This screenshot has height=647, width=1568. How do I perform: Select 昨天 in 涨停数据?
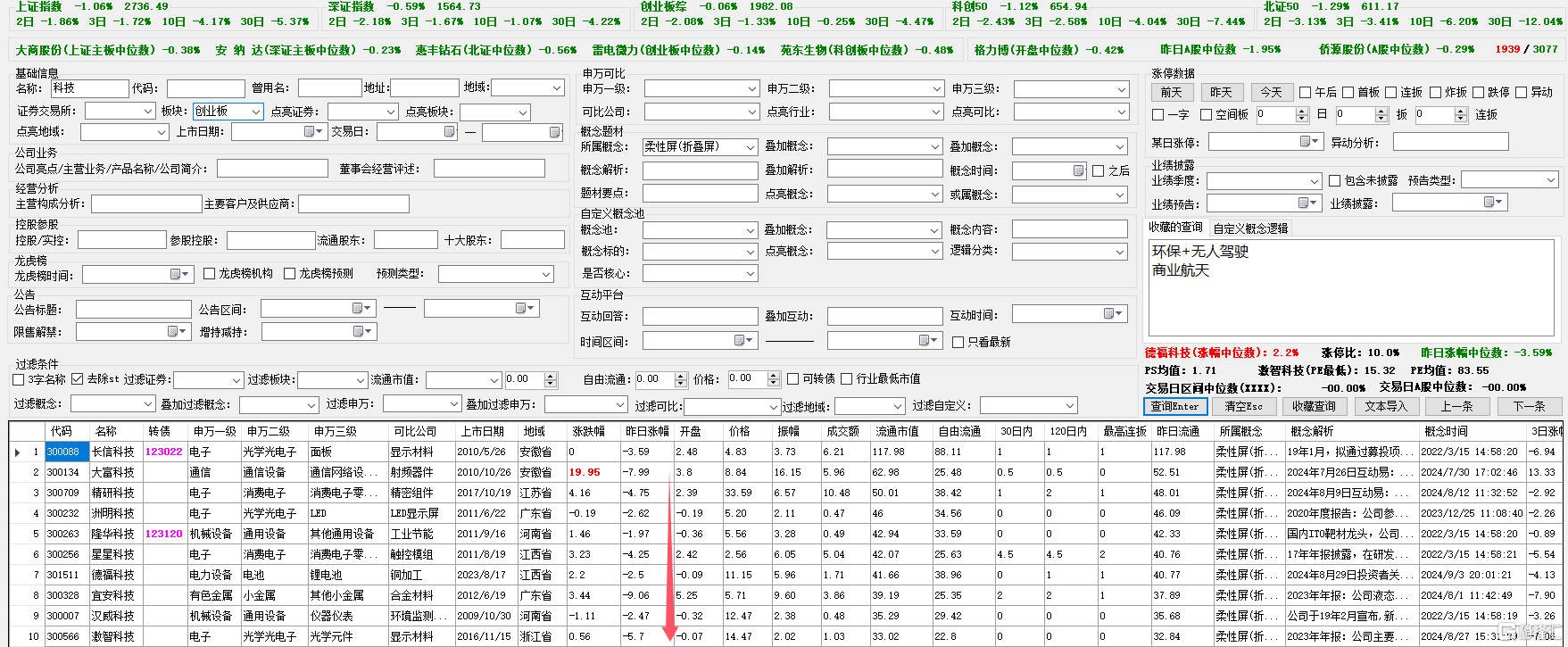[x=1221, y=92]
